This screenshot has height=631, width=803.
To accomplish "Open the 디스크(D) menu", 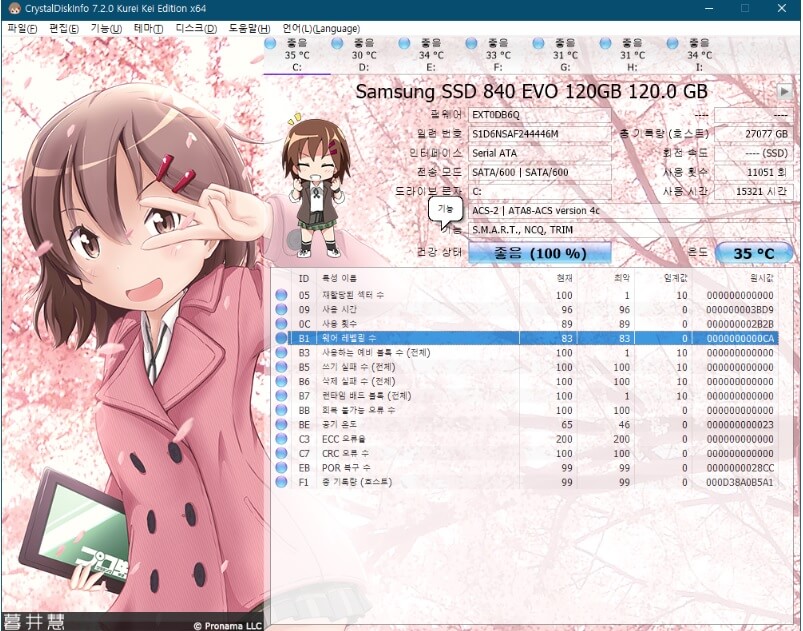I will coord(196,29).
